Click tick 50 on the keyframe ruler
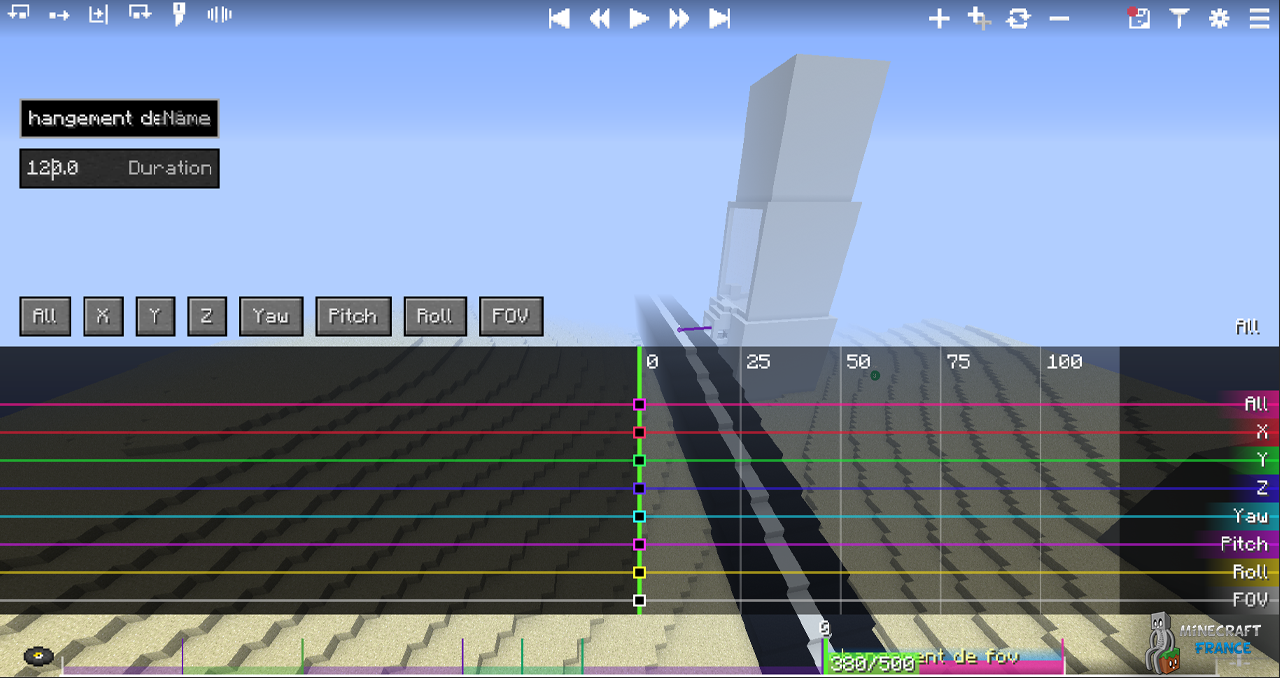Screen dimensions: 1280x678 tap(858, 362)
